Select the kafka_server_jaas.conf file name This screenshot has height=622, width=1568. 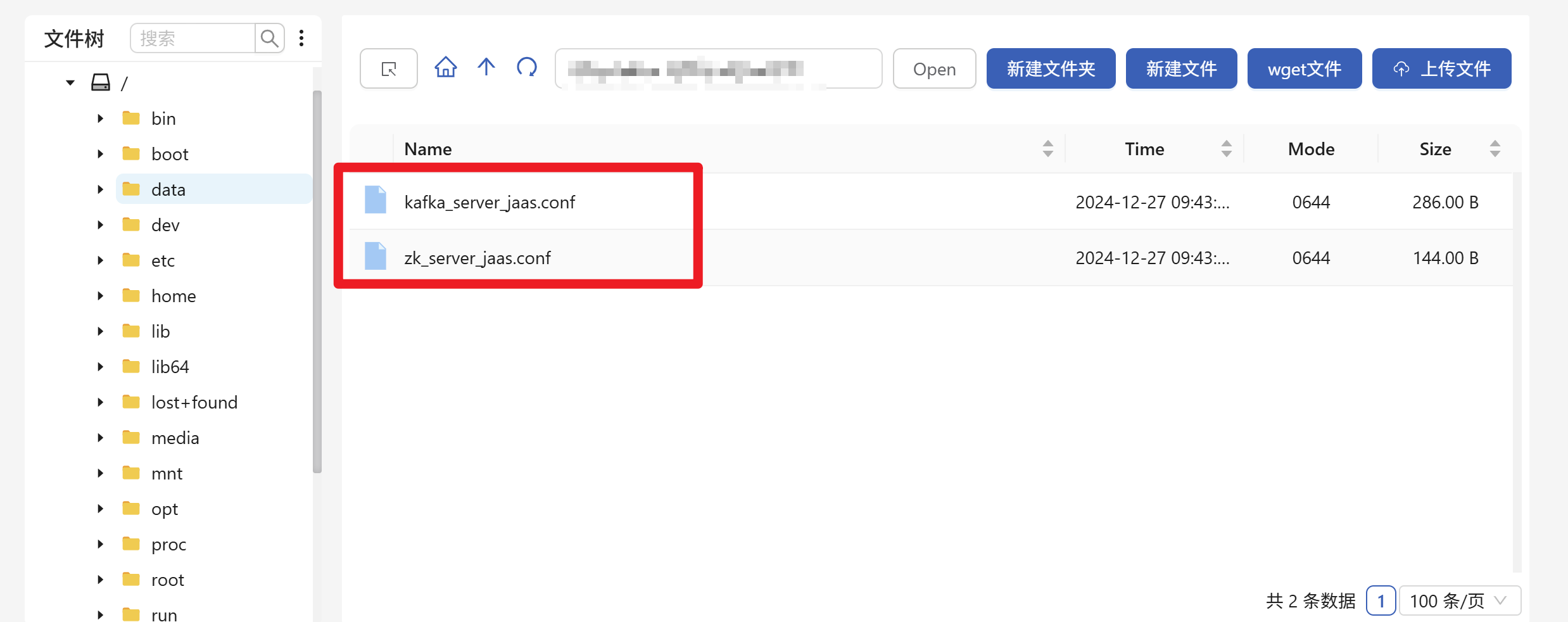tap(490, 202)
